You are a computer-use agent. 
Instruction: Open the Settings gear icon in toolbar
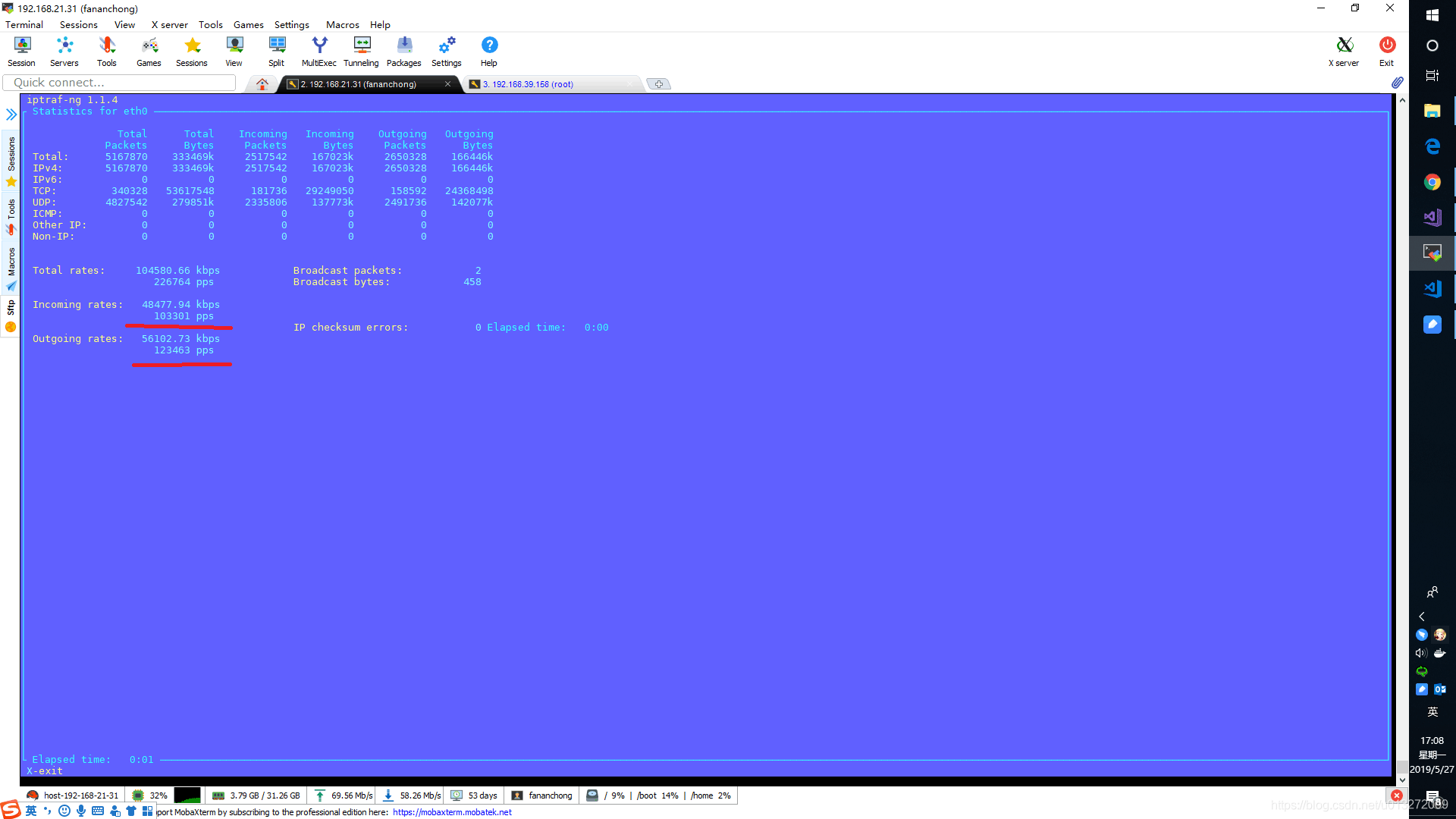point(447,52)
